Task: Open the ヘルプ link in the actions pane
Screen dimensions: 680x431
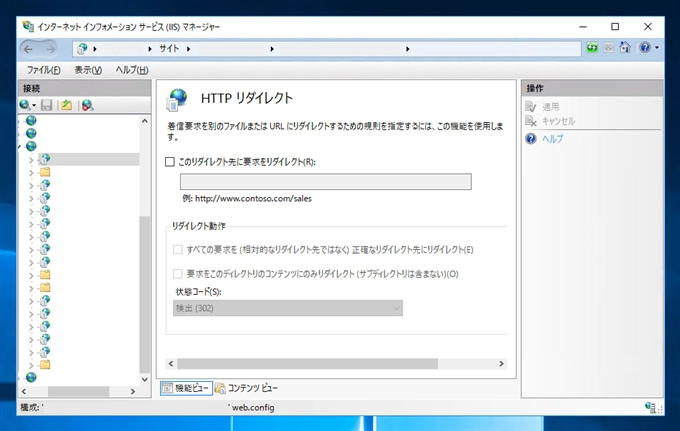Action: pyautogui.click(x=552, y=139)
